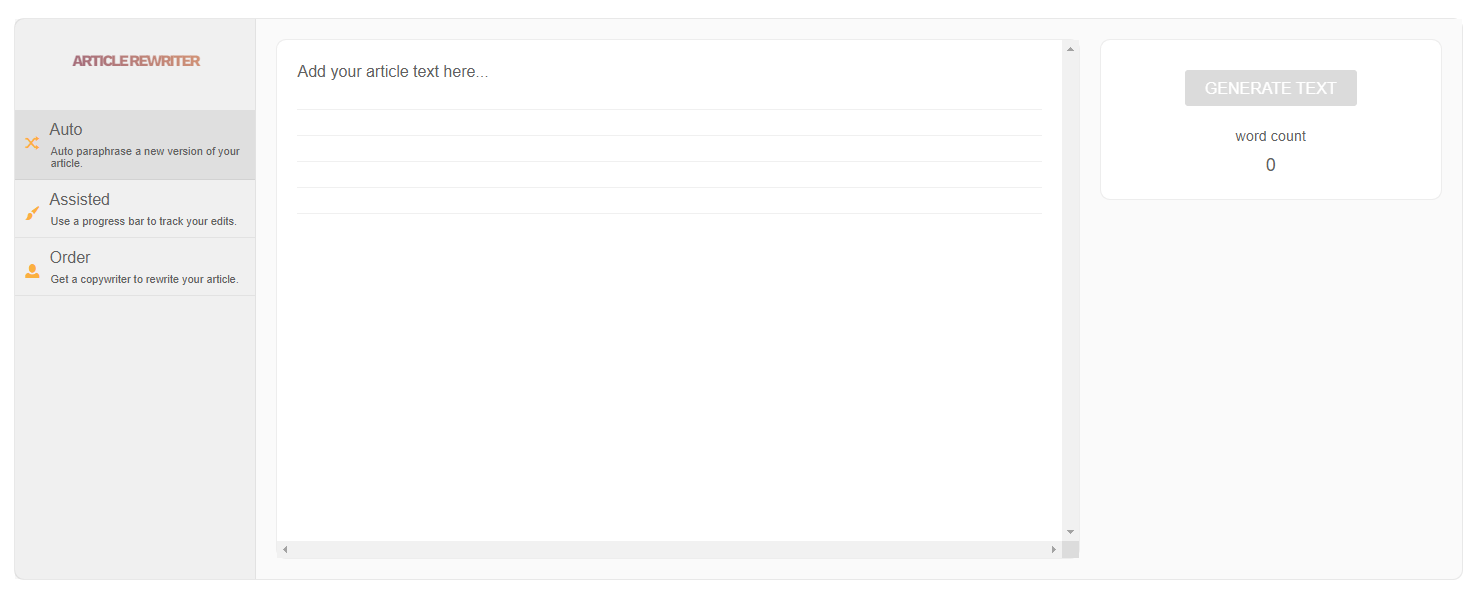Click the 'Use a progress bar' description text
This screenshot has width=1476, height=598.
[143, 221]
